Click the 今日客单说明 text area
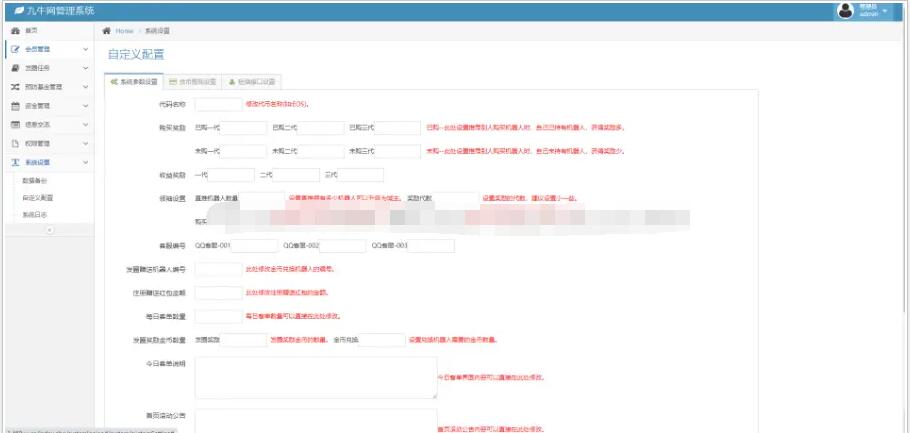This screenshot has height=433, width=910. pyautogui.click(x=315, y=378)
